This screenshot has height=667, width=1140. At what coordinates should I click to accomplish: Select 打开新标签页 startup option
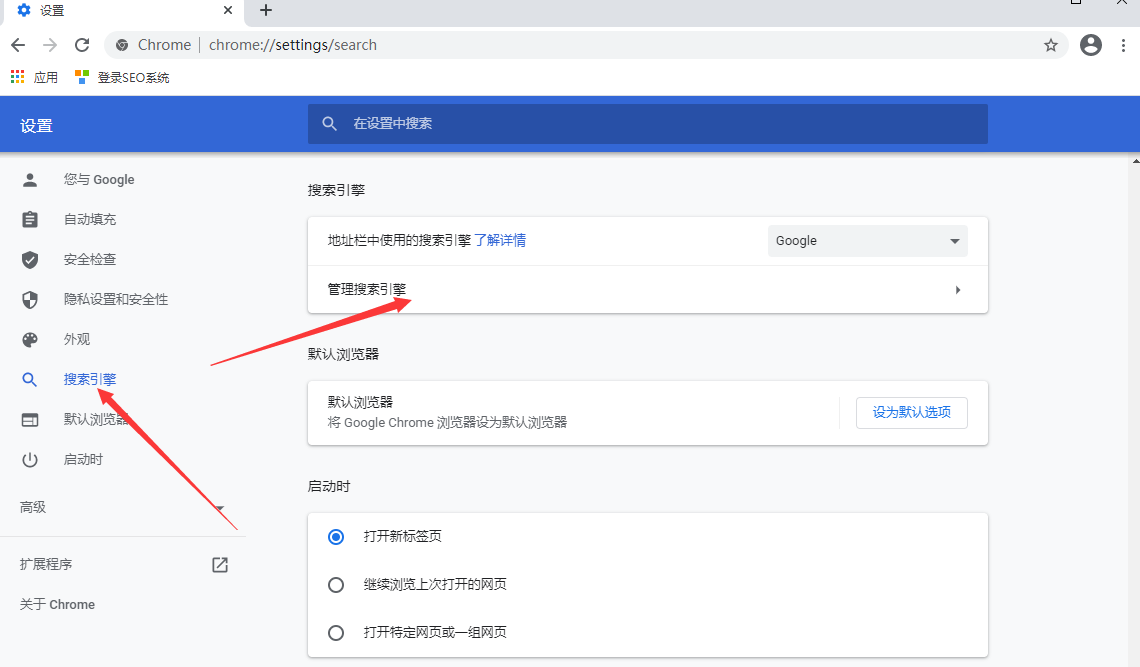(336, 536)
